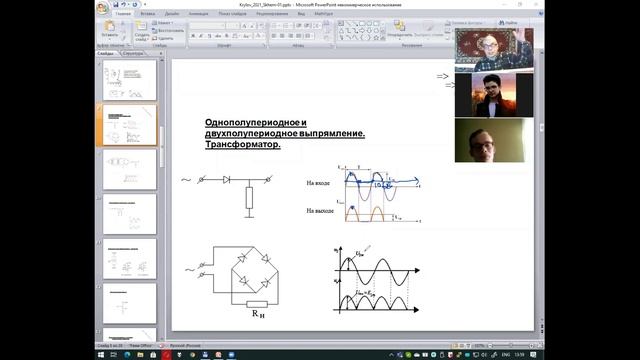Image resolution: width=640 pixels, height=360 pixels.
Task: Open the MathType ribbon tab
Action: [324, 13]
